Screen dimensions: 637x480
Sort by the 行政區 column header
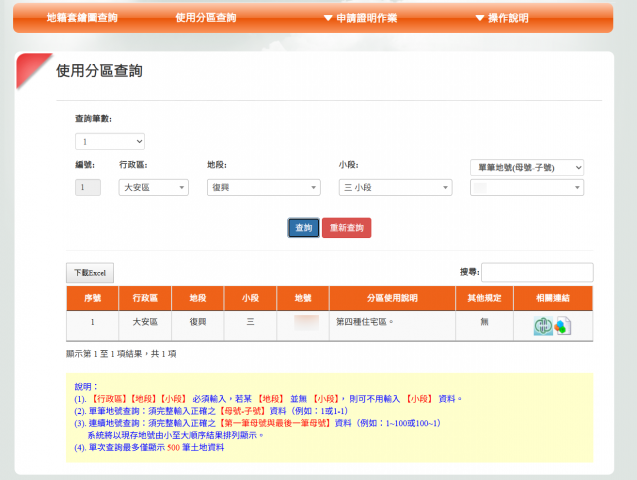pyautogui.click(x=145, y=298)
